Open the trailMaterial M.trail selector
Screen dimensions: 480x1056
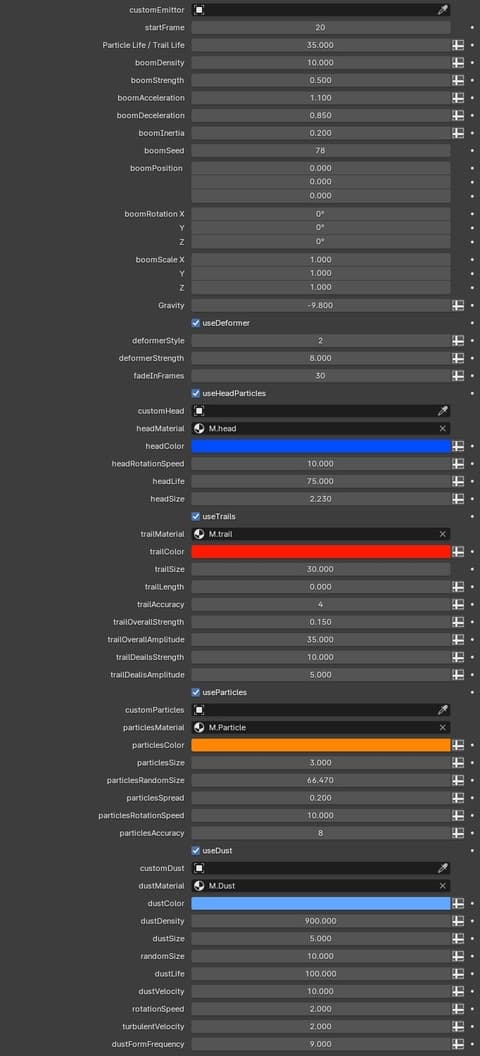pyautogui.click(x=320, y=534)
